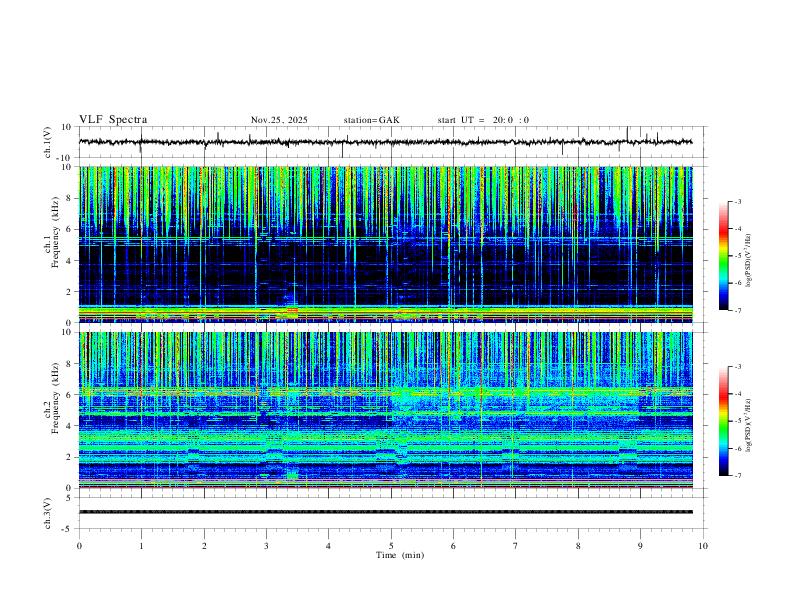Viewport: 792px width, 612px height.
Task: Click time axis tick label "7"
Action: point(516,546)
